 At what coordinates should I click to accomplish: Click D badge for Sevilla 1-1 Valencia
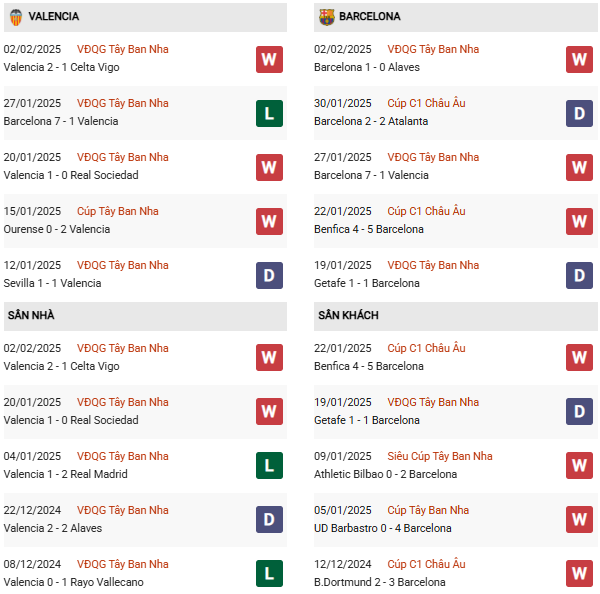[x=269, y=275]
